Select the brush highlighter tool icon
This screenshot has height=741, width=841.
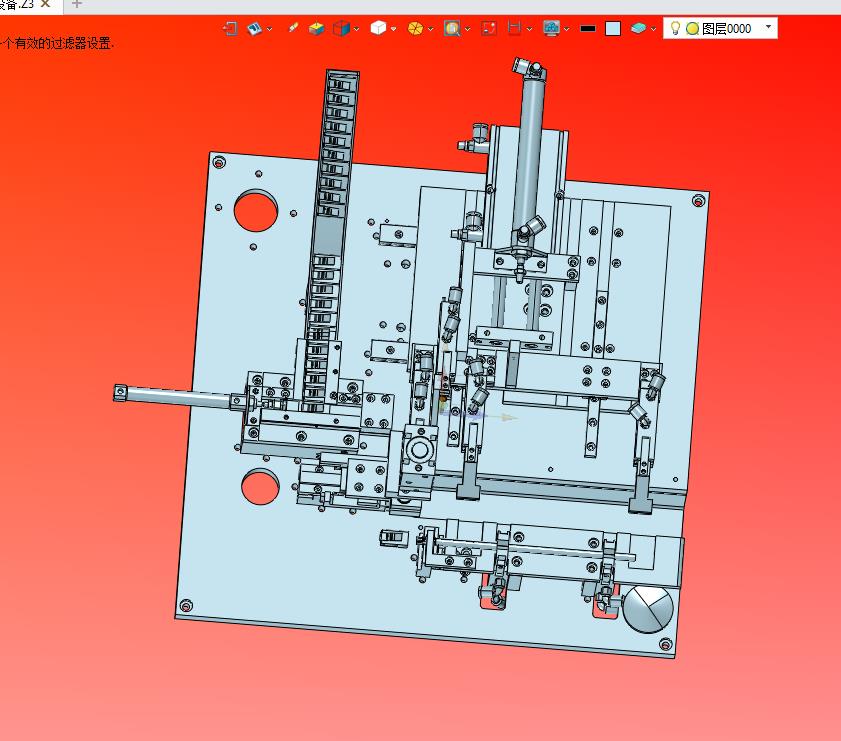[293, 27]
